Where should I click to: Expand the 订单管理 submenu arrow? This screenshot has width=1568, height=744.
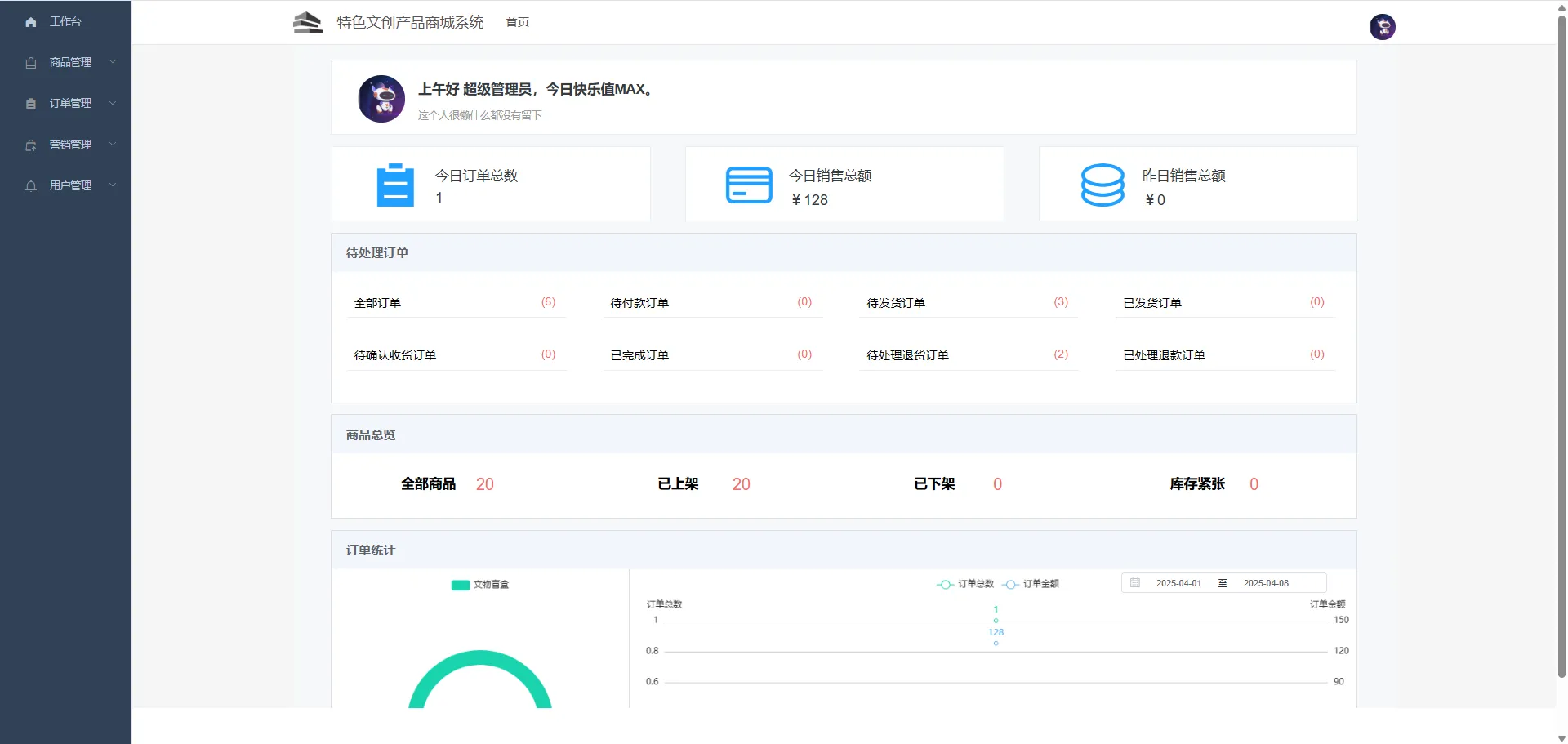113,103
